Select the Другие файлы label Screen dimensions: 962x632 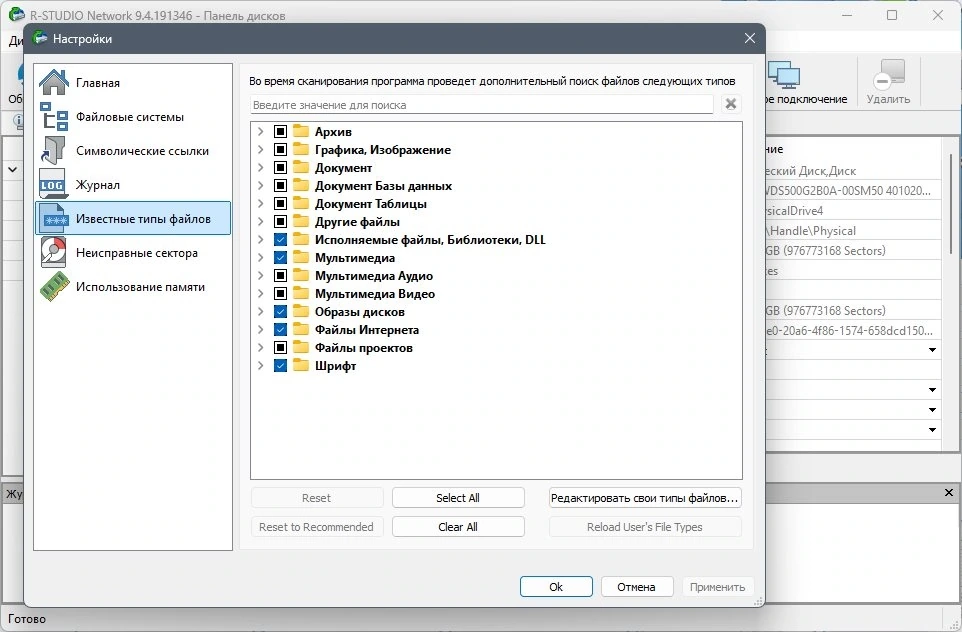[357, 222]
